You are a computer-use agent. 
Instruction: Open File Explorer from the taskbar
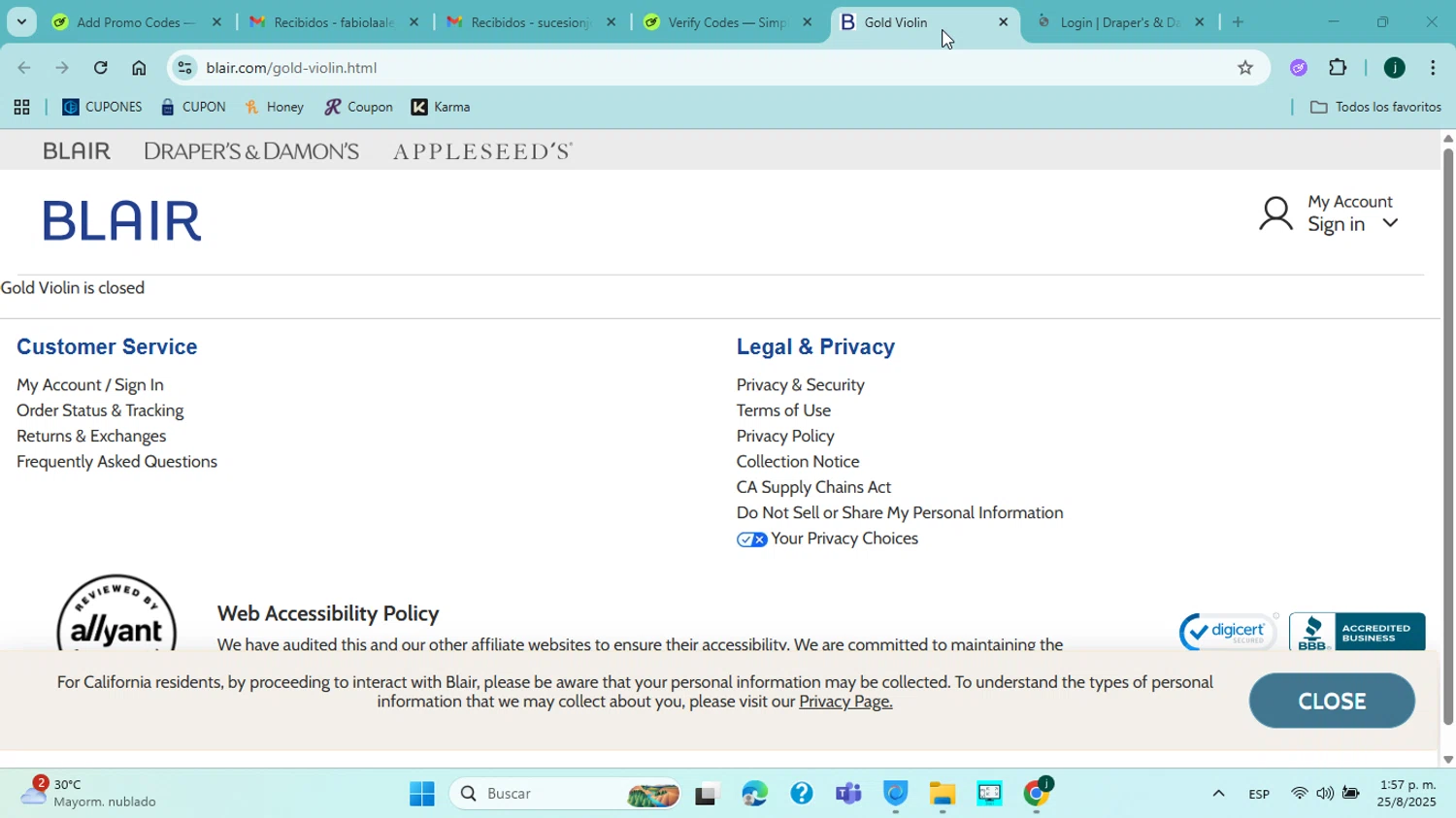pyautogui.click(x=942, y=794)
